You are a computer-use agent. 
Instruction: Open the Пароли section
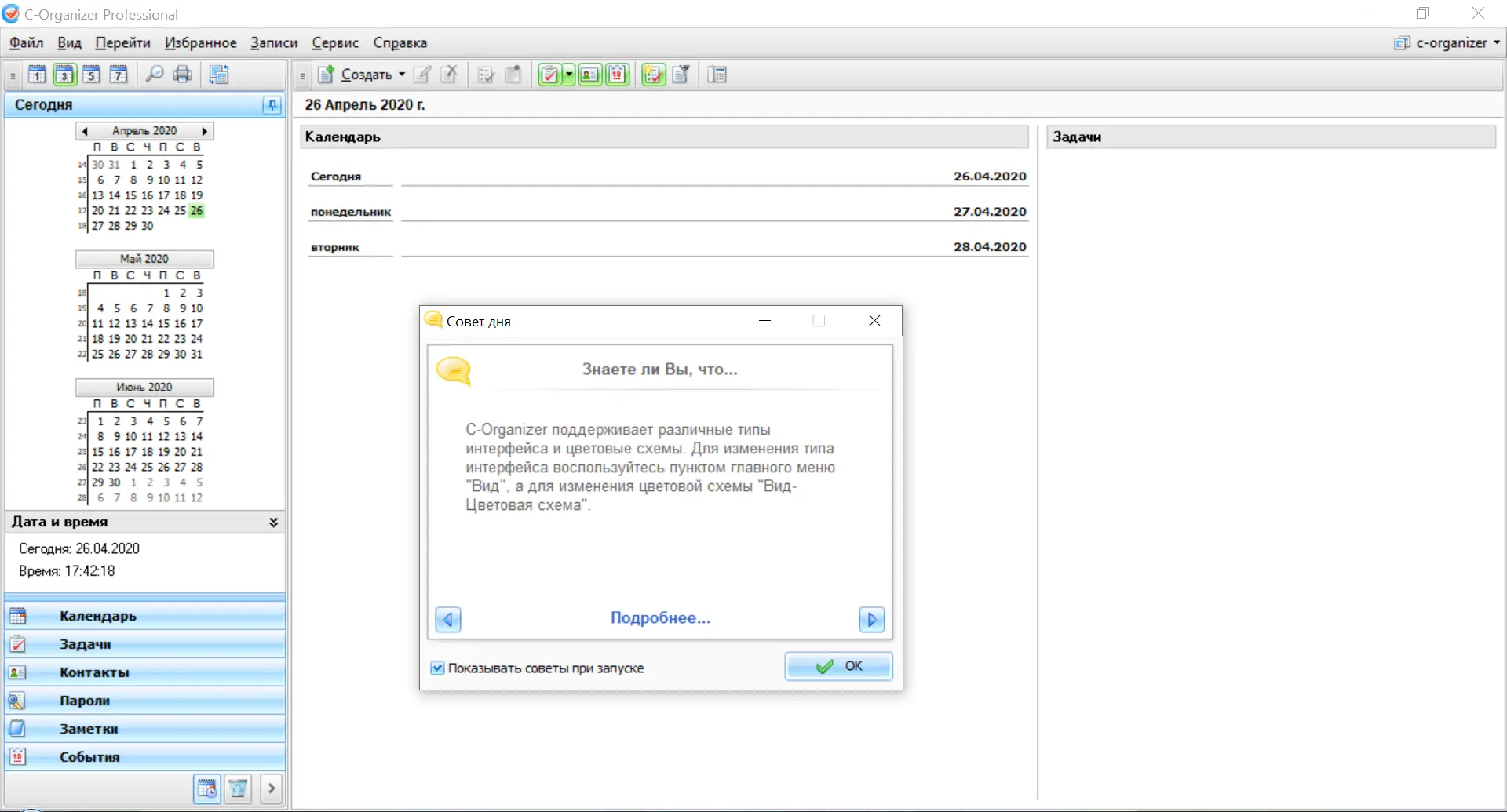[x=145, y=701]
